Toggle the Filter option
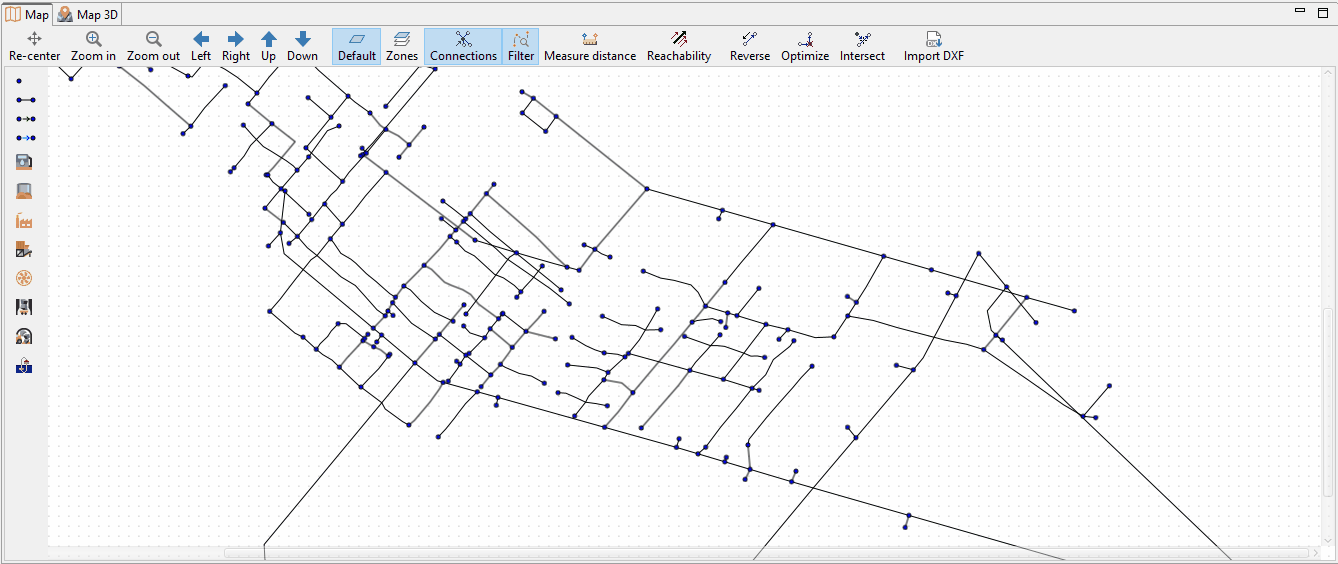The image size is (1338, 564). (521, 47)
